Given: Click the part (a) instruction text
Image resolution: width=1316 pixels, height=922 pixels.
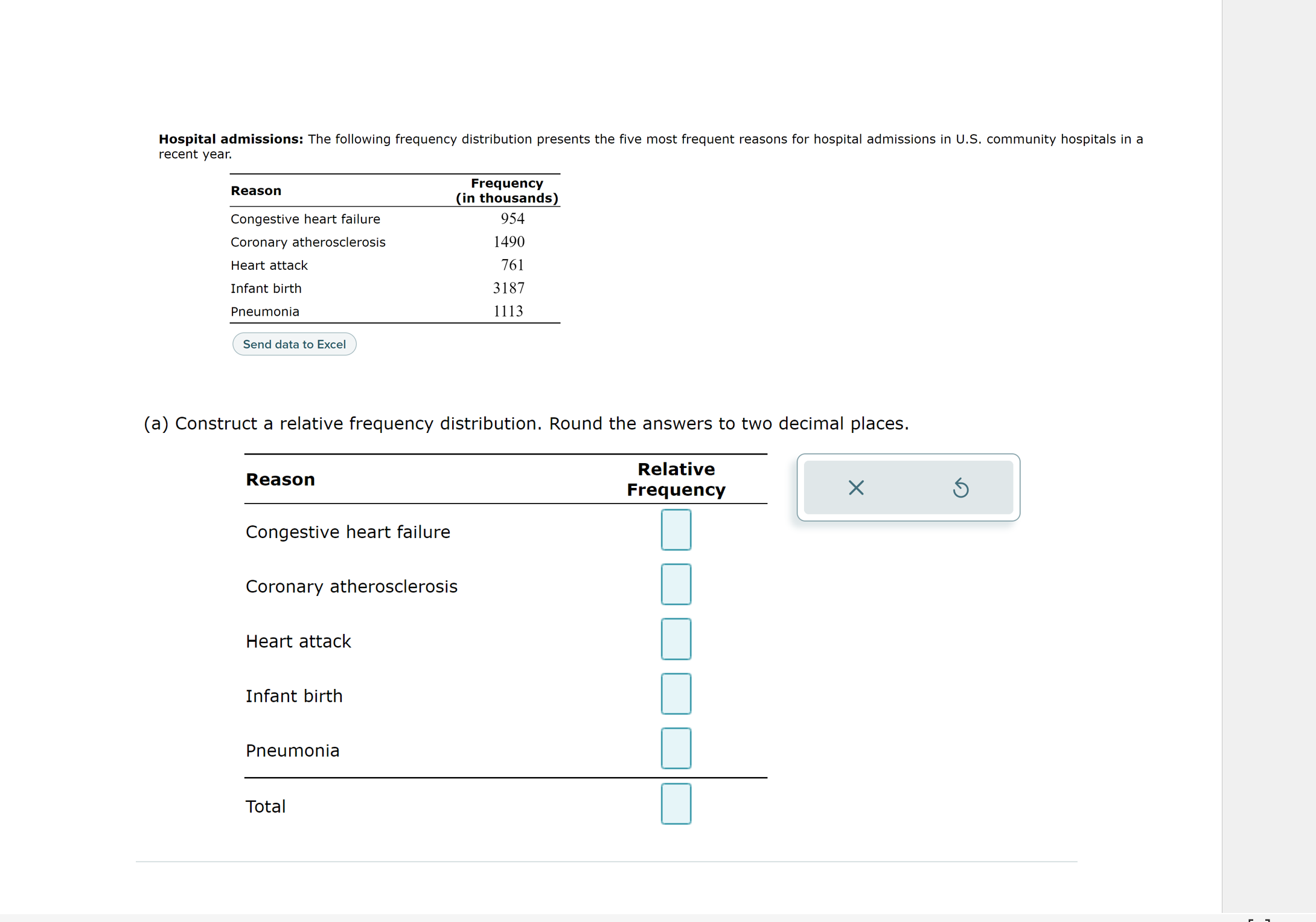Looking at the screenshot, I should (526, 423).
